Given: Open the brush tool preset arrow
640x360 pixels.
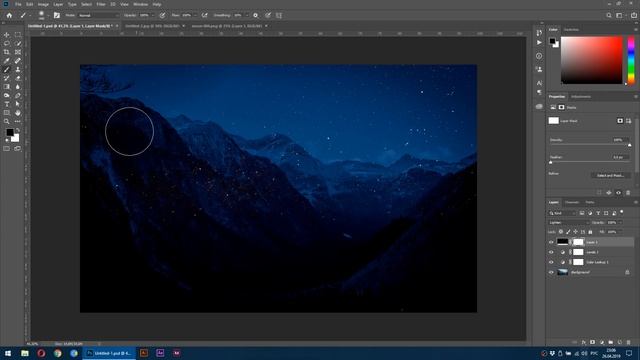Looking at the screenshot, I should click(x=30, y=16).
